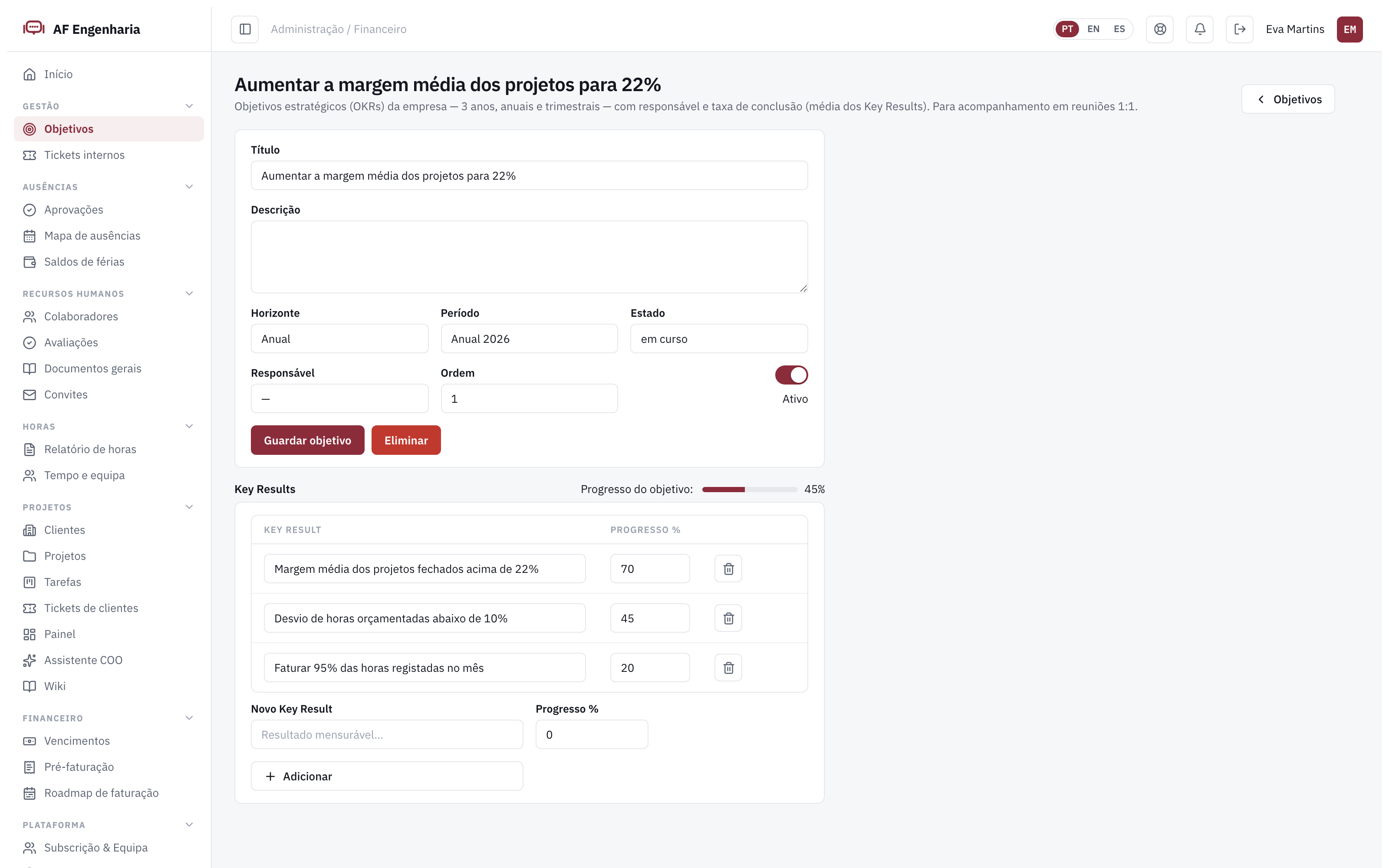Open the Responsável dropdown
Image resolution: width=1389 pixels, height=868 pixels.
tap(339, 398)
